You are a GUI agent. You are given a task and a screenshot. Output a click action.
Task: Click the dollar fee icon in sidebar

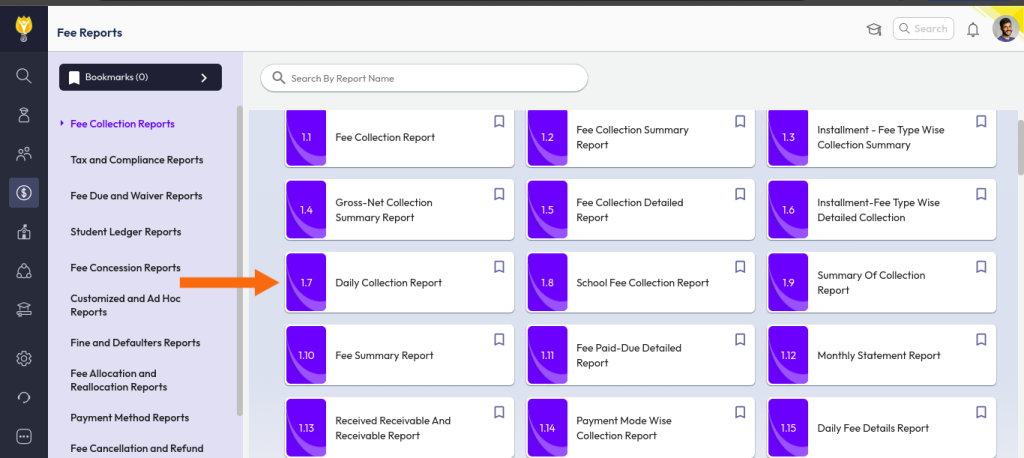24,192
